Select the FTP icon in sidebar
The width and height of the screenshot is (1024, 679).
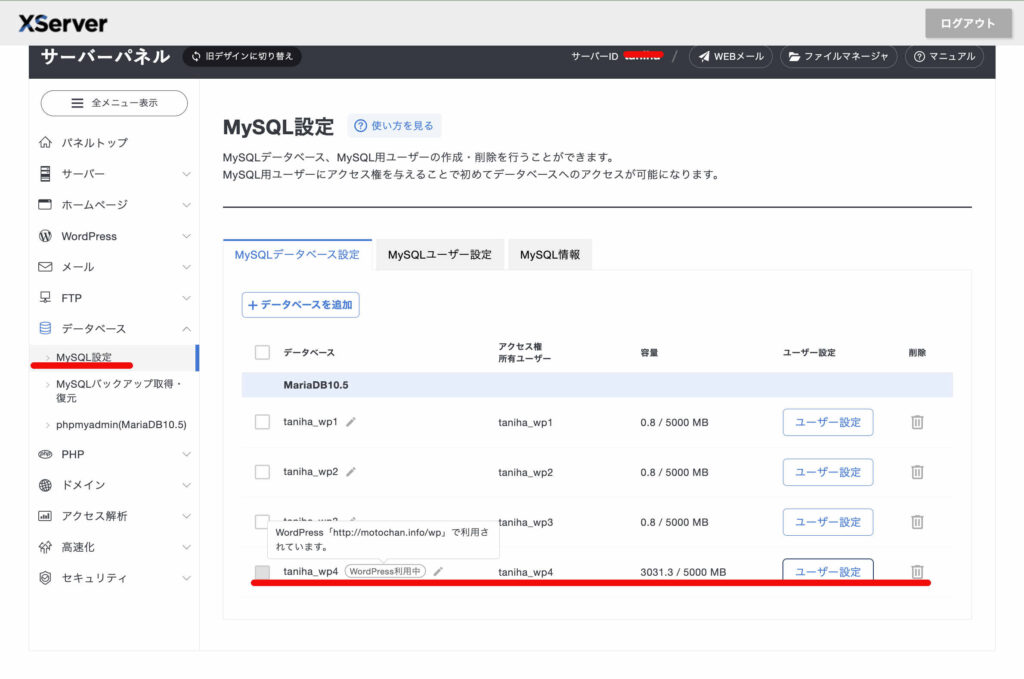click(45, 298)
